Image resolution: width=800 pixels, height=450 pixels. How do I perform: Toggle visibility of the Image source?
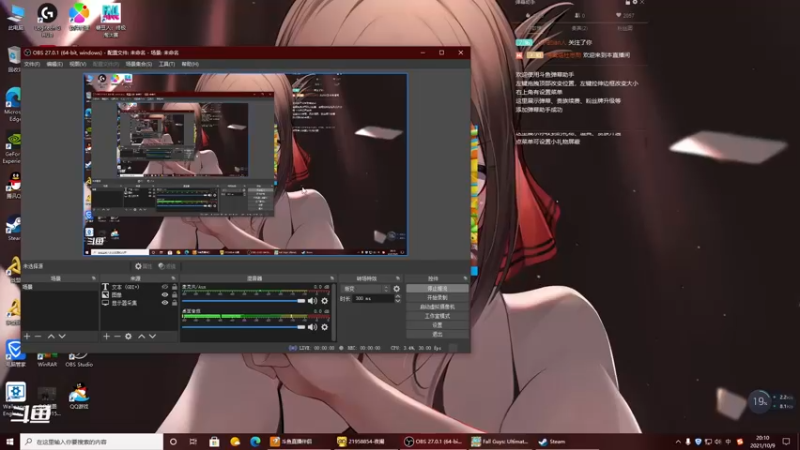click(165, 295)
